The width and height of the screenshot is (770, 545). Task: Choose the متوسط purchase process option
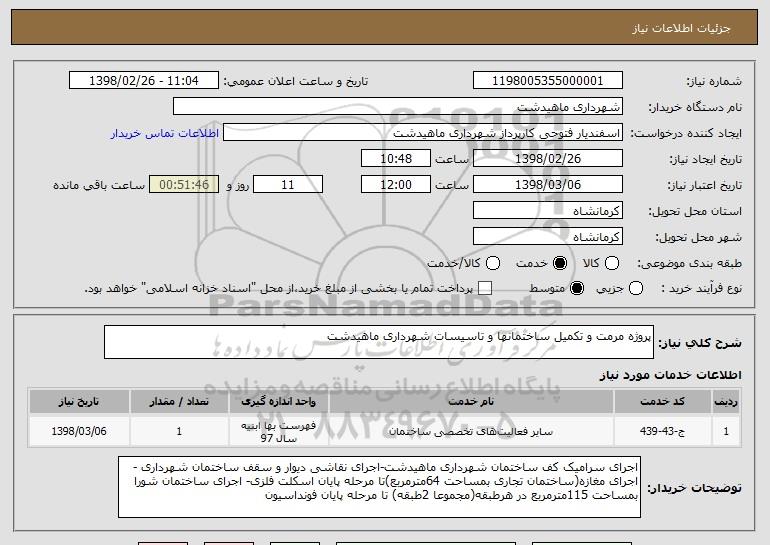(577, 288)
